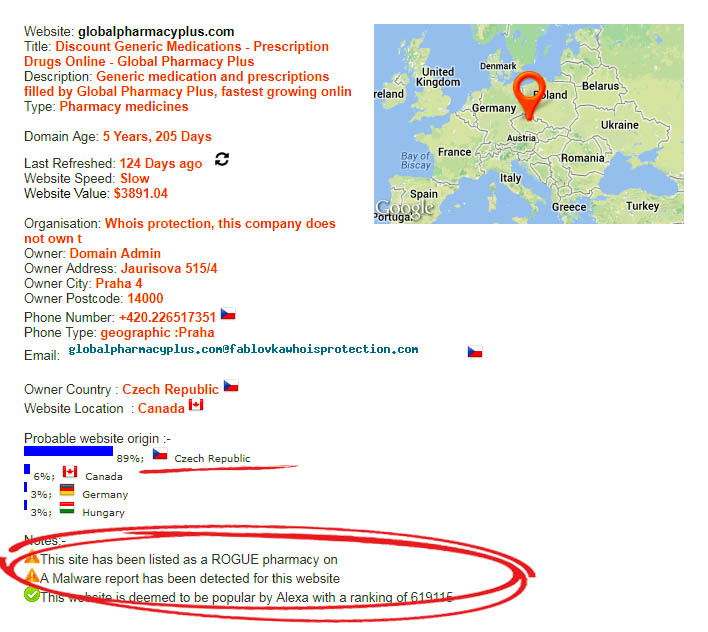Click the Malware report note text
The height and width of the screenshot is (632, 708).
190,579
